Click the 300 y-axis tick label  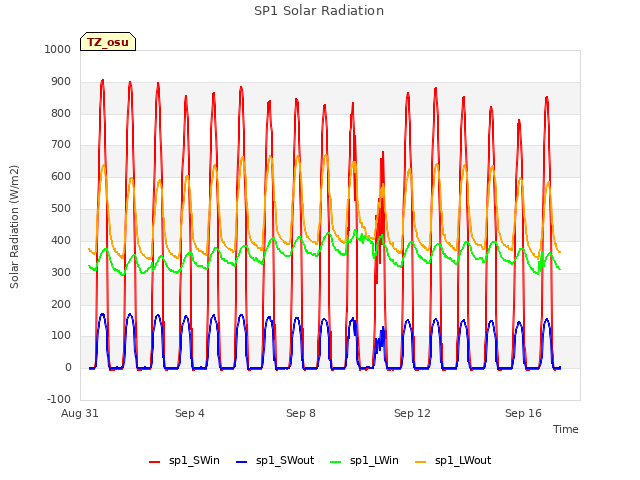point(61,272)
